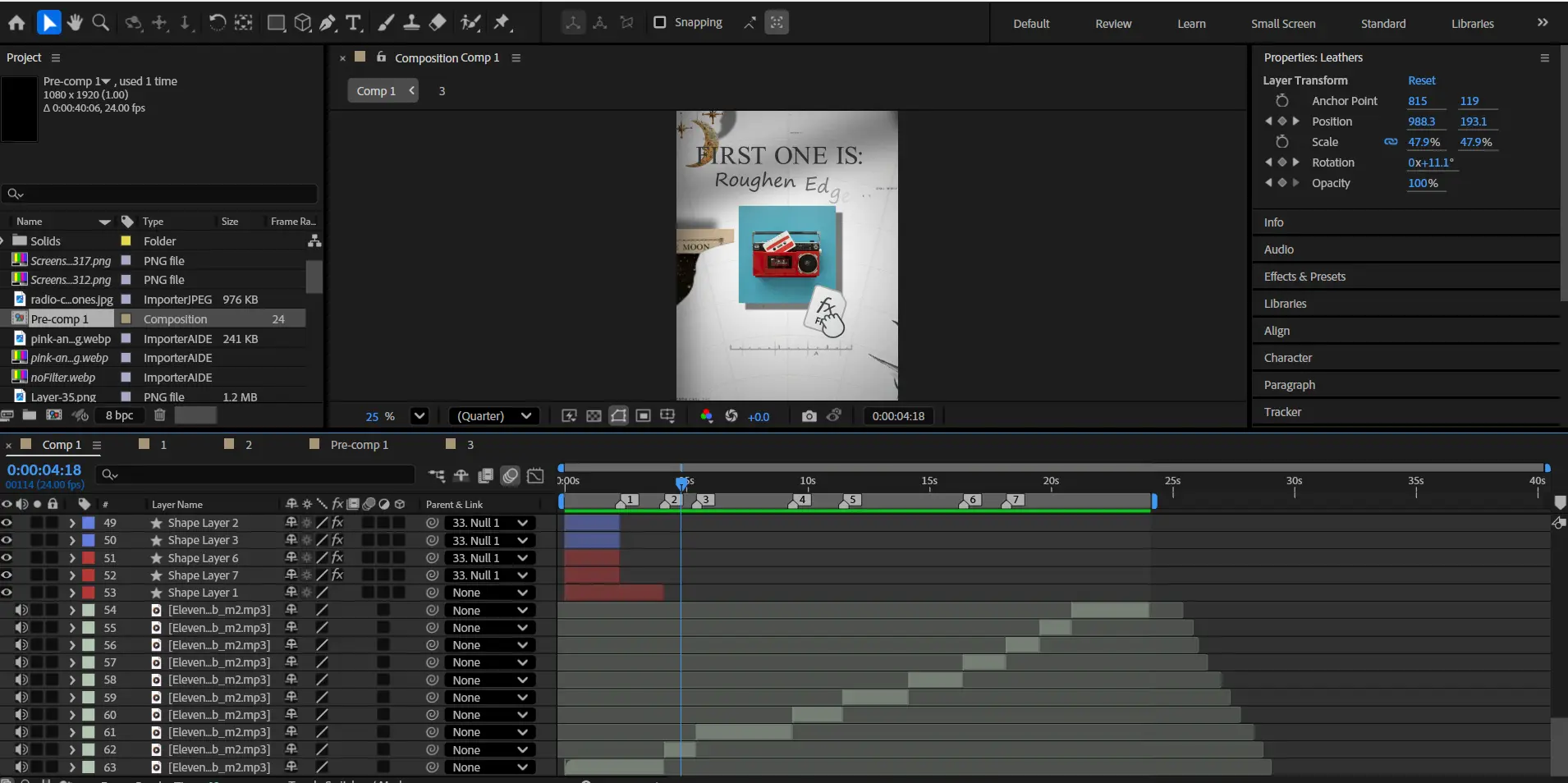Viewport: 1568px width, 783px height.
Task: Open parent dropdown for Shape Layer 1
Action: click(490, 593)
